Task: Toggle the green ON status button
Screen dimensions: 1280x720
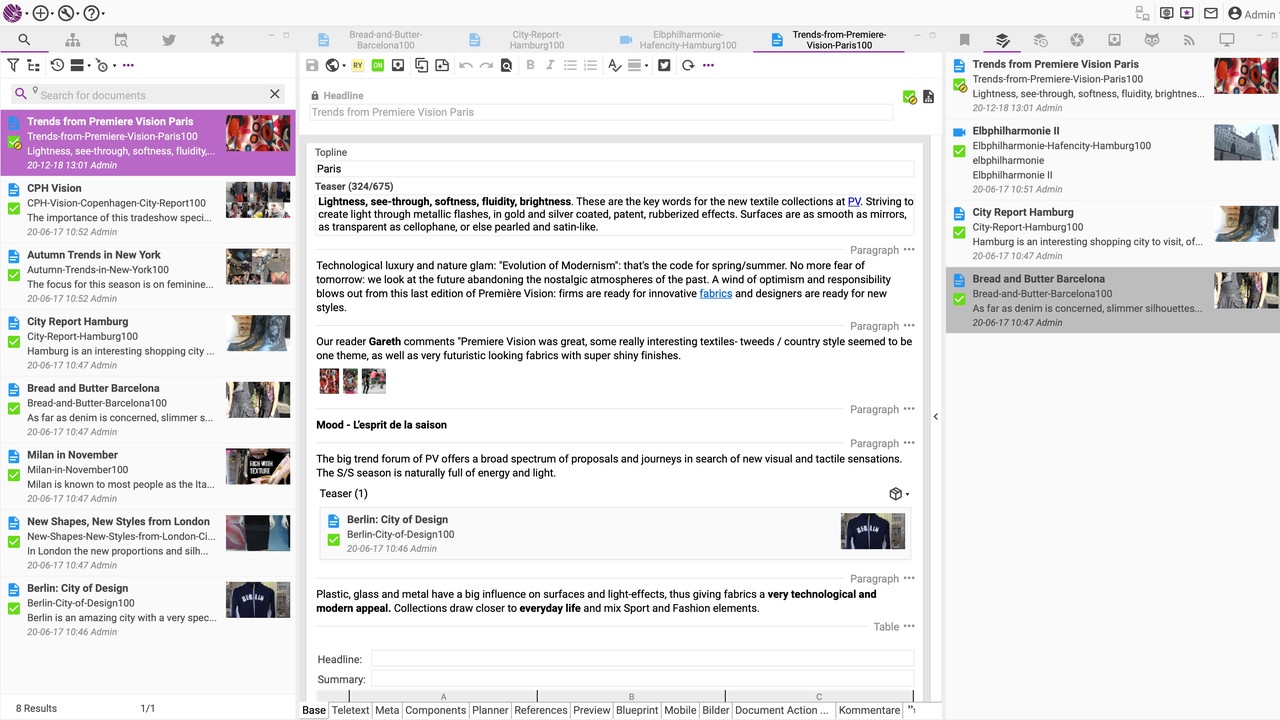Action: click(377, 66)
